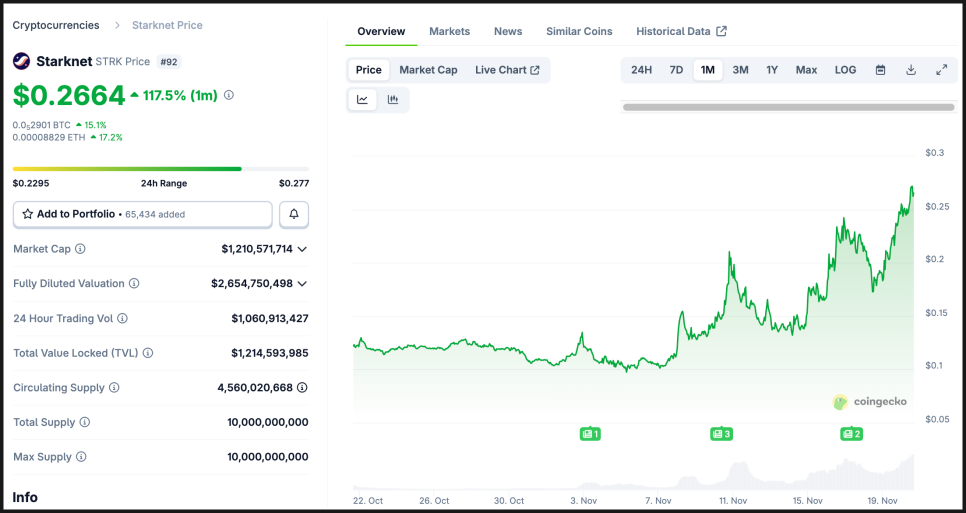
Task: Expand Market Cap value chevron
Action: [302, 249]
